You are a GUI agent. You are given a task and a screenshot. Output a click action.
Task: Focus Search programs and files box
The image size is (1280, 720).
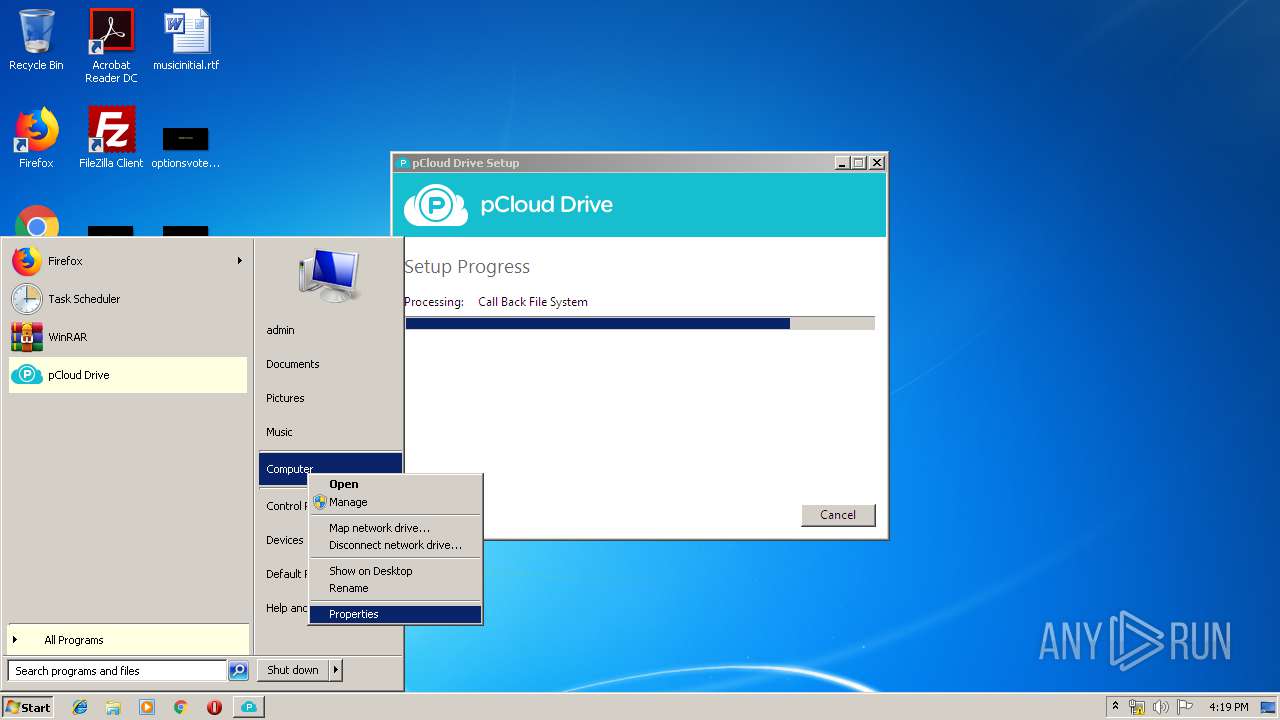tap(117, 671)
